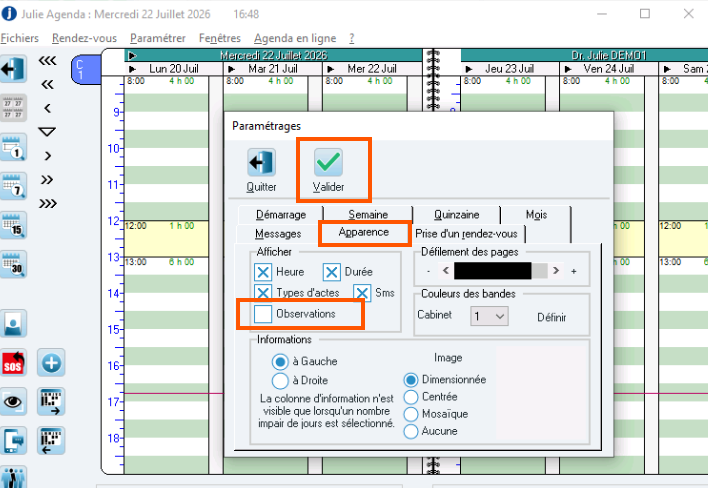The image size is (708, 488).
Task: Go forward far with triple right chevron
Action: coord(47,204)
